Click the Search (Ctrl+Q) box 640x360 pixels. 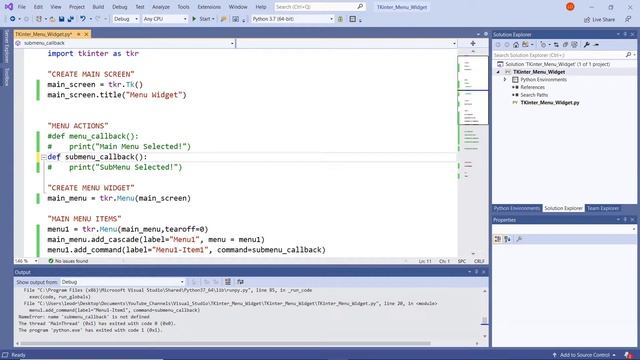pos(320,7)
